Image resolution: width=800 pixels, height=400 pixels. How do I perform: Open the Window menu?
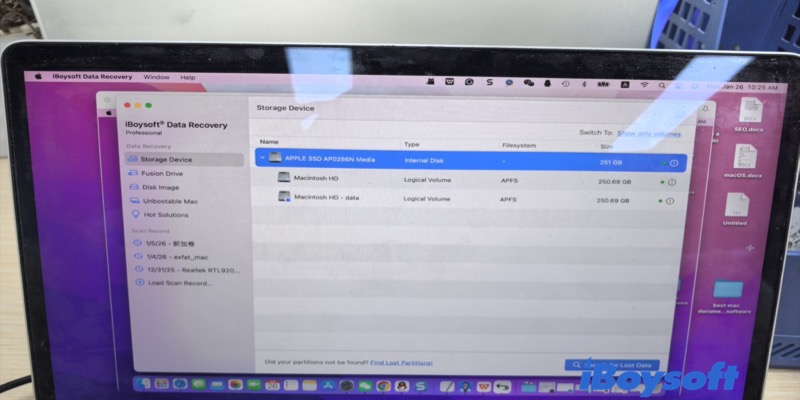pos(156,78)
